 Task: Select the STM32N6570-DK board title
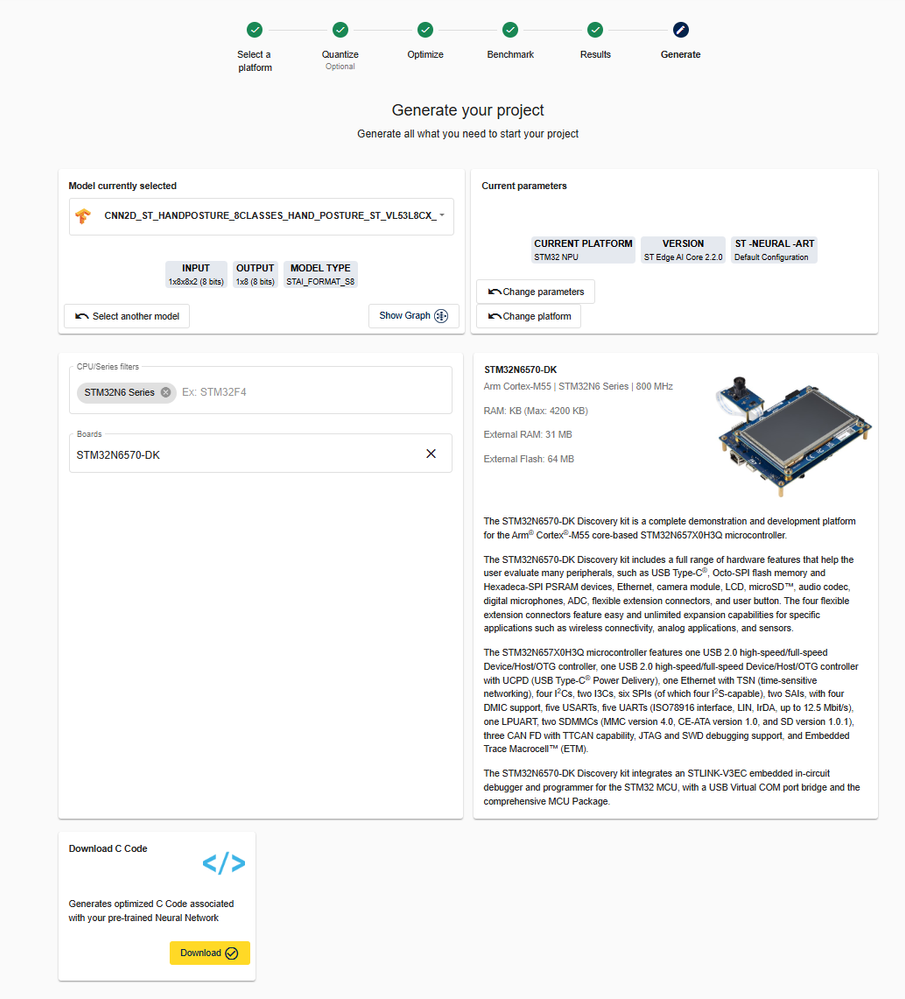click(x=520, y=370)
